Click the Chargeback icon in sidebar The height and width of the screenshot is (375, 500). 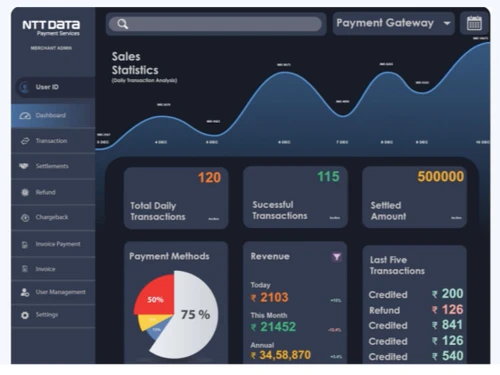(25, 218)
